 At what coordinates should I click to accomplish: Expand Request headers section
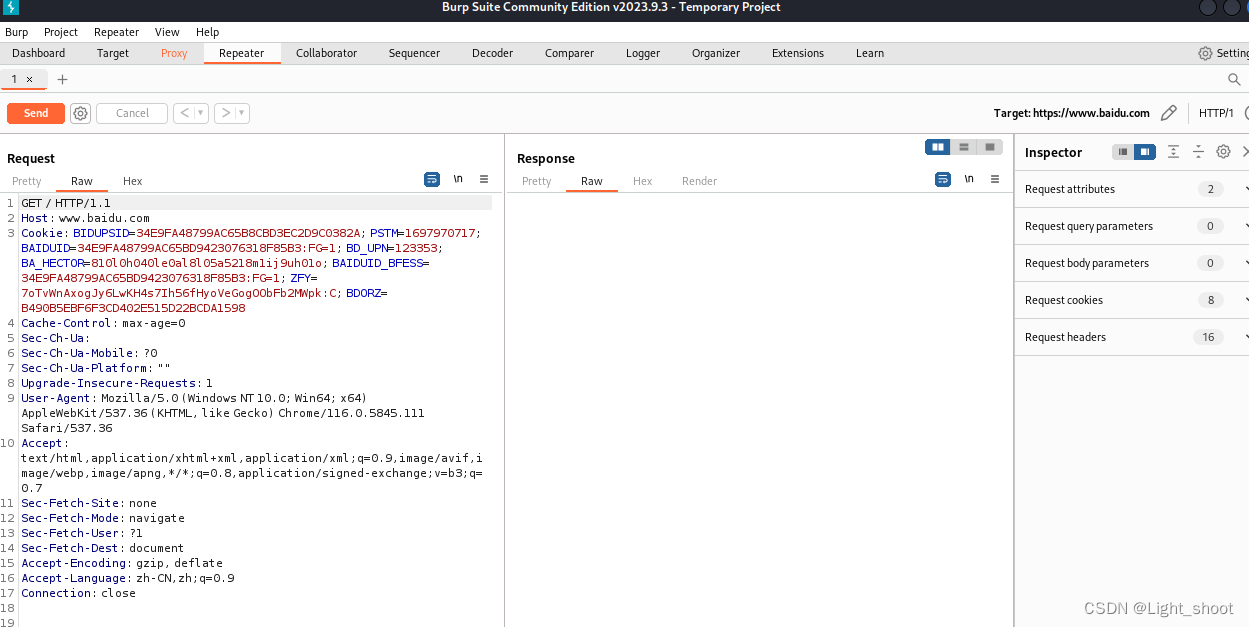tap(1132, 337)
